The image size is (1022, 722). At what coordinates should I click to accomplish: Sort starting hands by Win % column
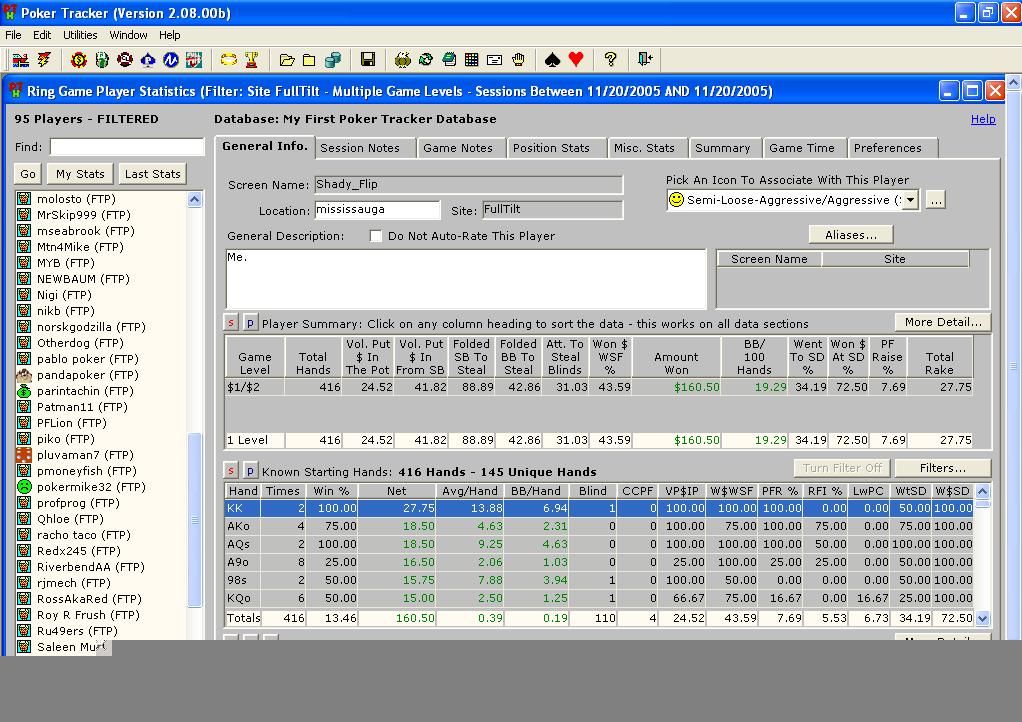[331, 491]
